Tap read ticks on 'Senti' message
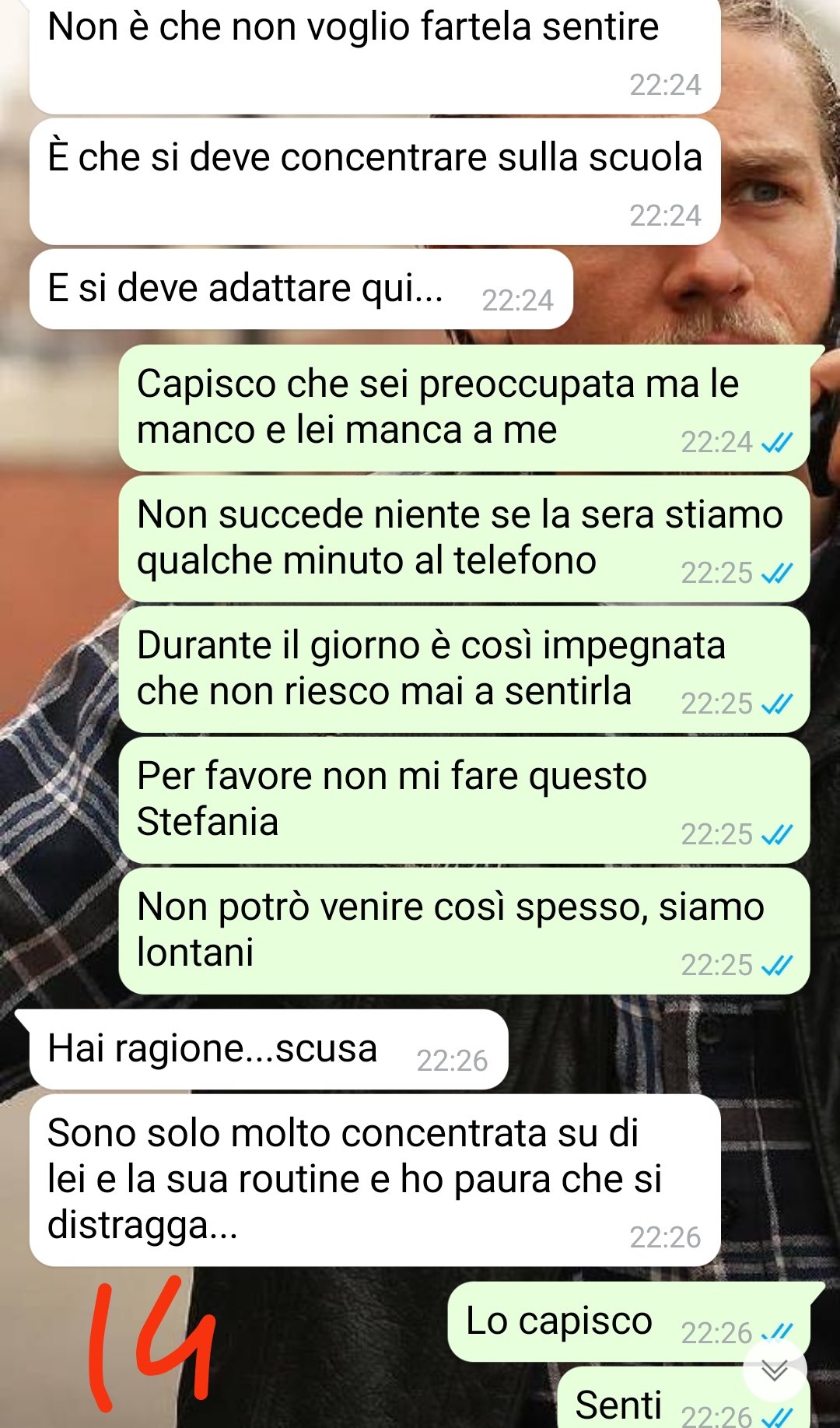This screenshot has width=840, height=1428. (777, 1417)
